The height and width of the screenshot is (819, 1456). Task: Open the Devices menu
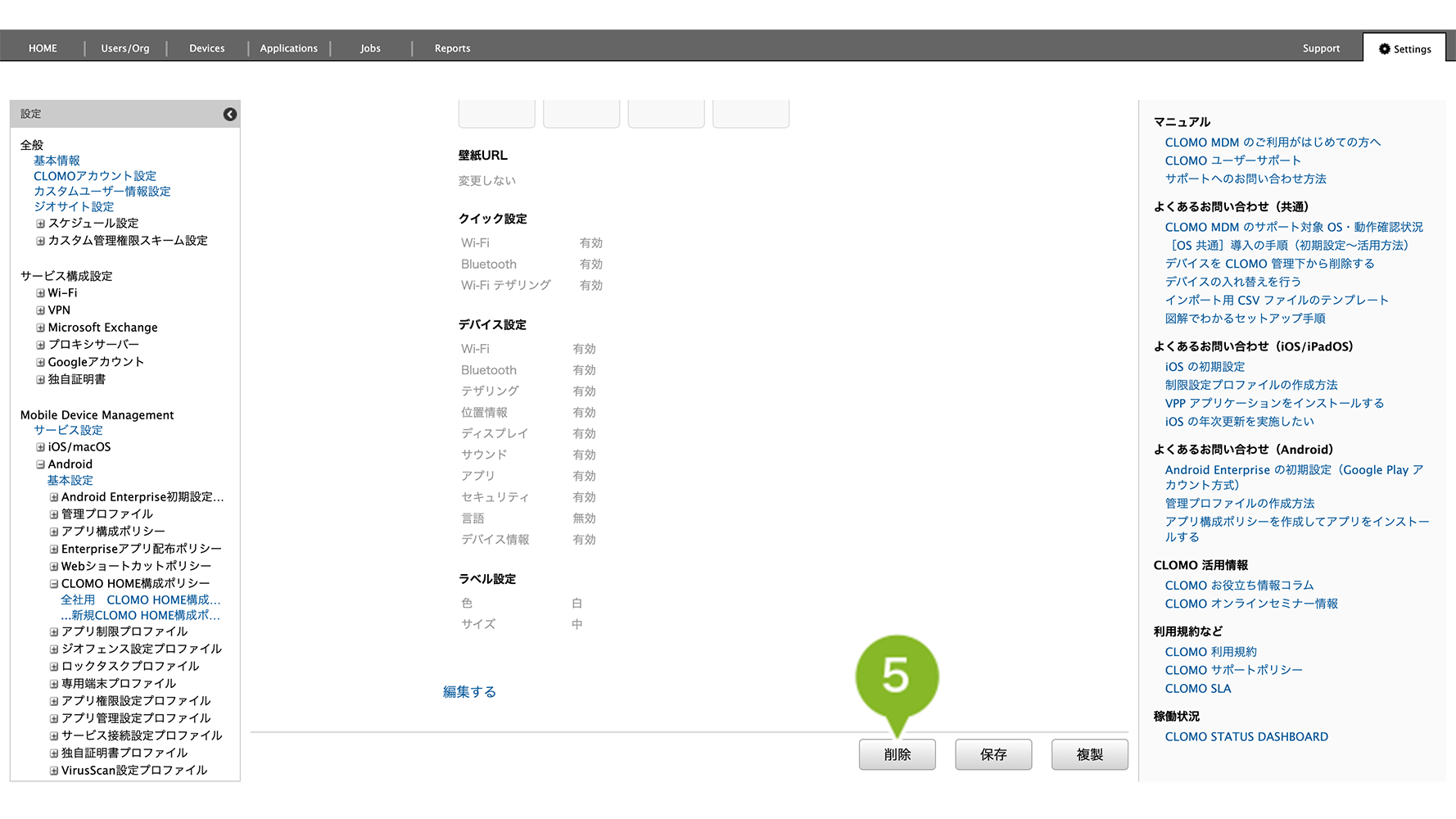(206, 49)
